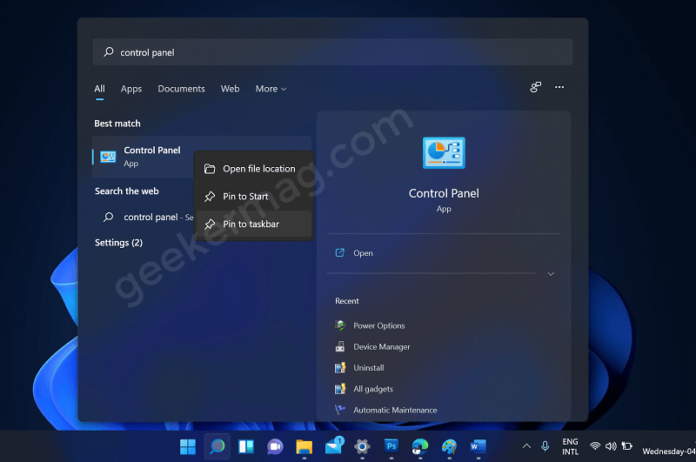Click the 'Recent' heading in the preview pane
The image size is (696, 462).
[x=347, y=301]
